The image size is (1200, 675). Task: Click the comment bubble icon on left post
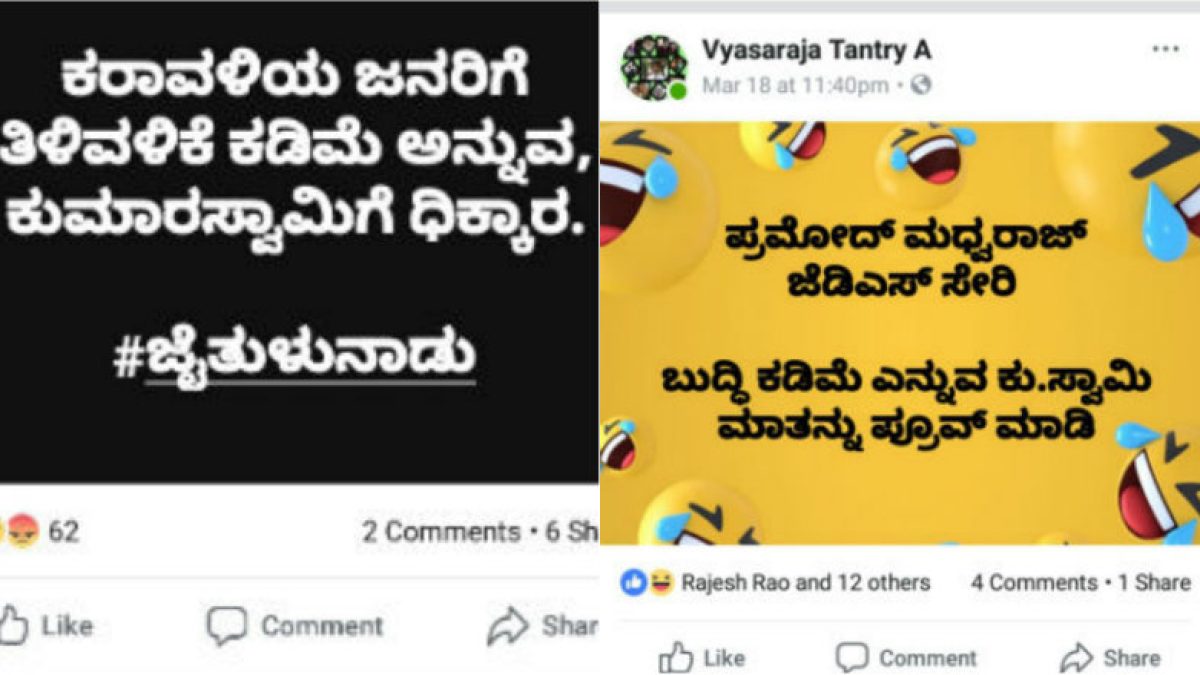click(x=226, y=627)
